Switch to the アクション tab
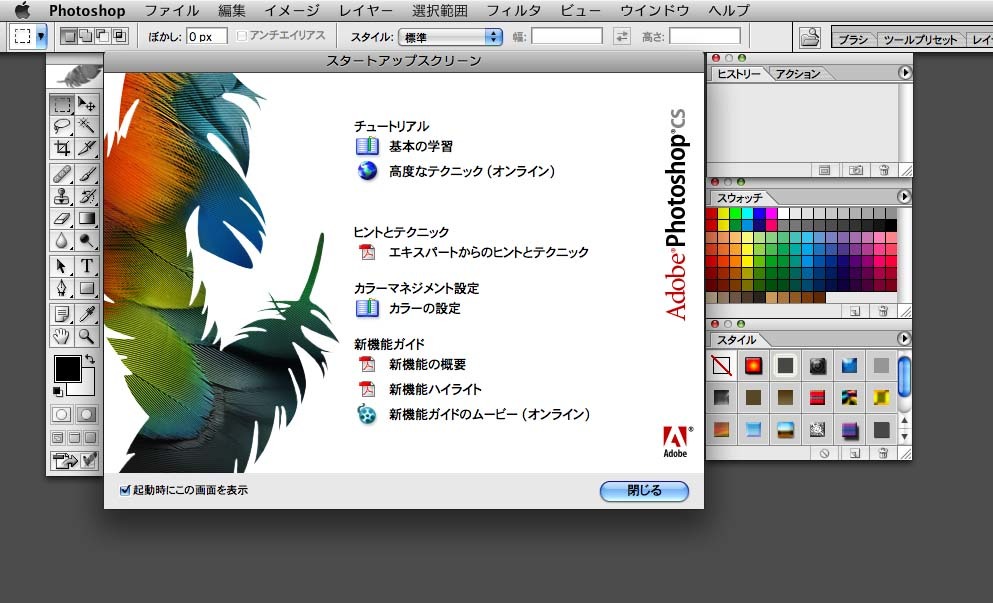Screen dimensions: 993x603 (x=797, y=74)
